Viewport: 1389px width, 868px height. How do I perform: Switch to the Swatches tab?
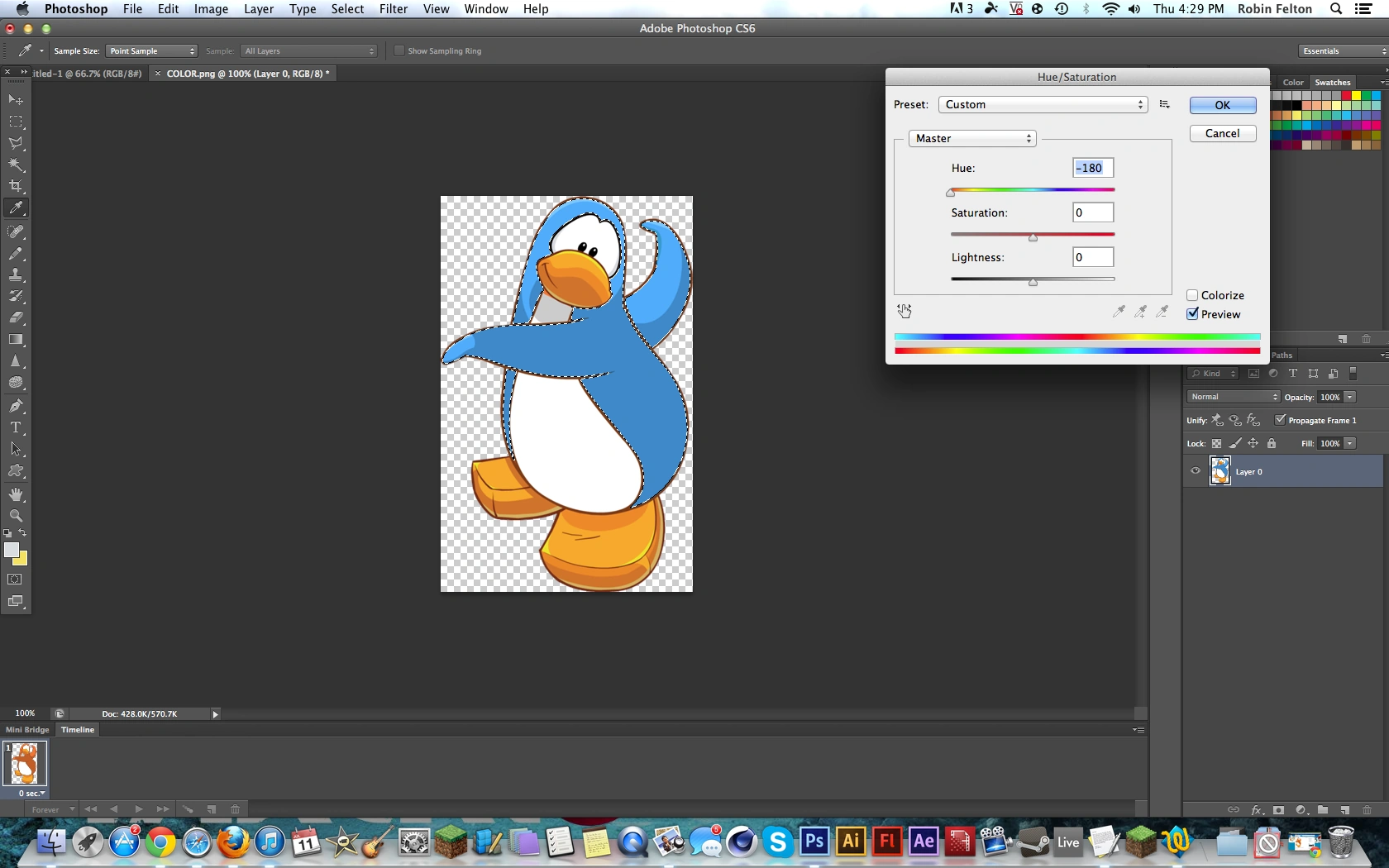[x=1332, y=83]
